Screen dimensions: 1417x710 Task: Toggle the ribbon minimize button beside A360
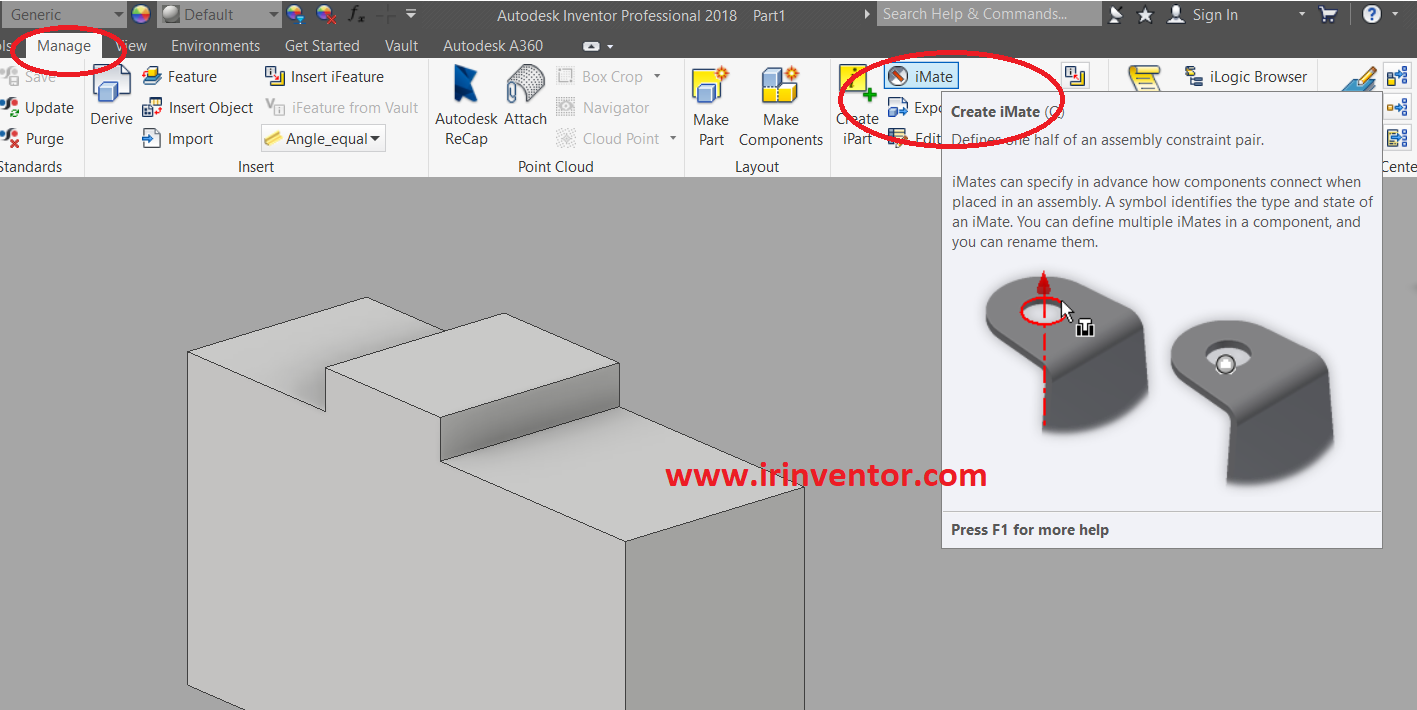(597, 46)
